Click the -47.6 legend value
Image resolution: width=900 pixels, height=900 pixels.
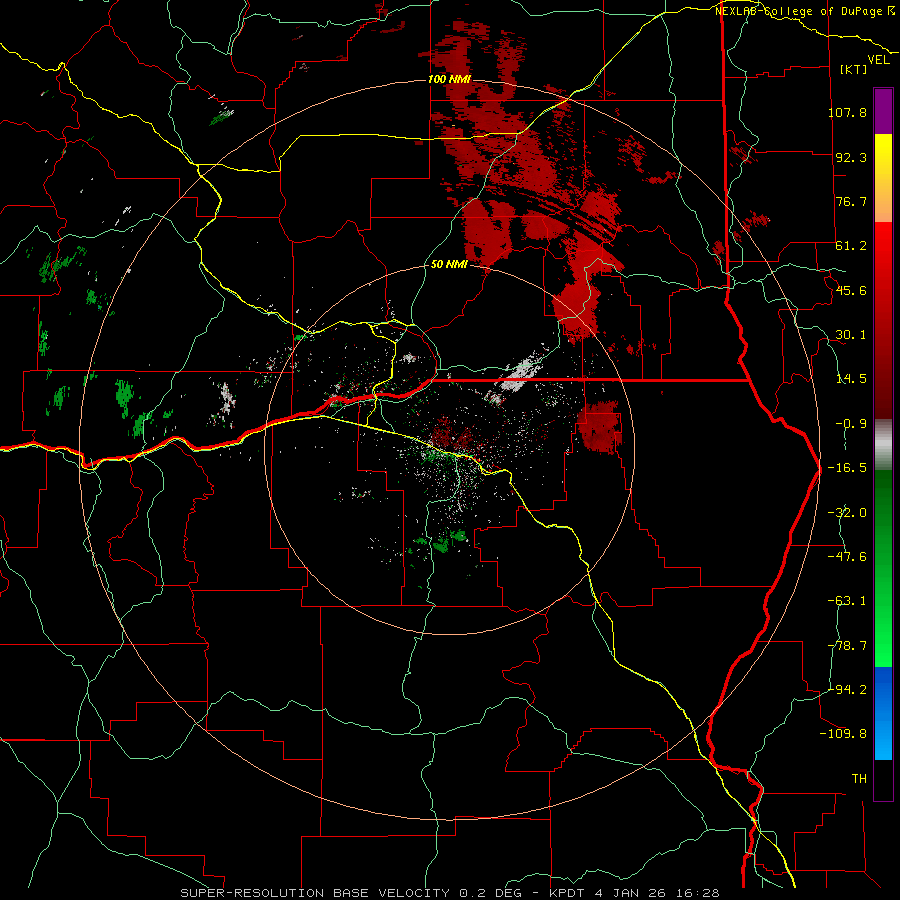click(x=847, y=557)
